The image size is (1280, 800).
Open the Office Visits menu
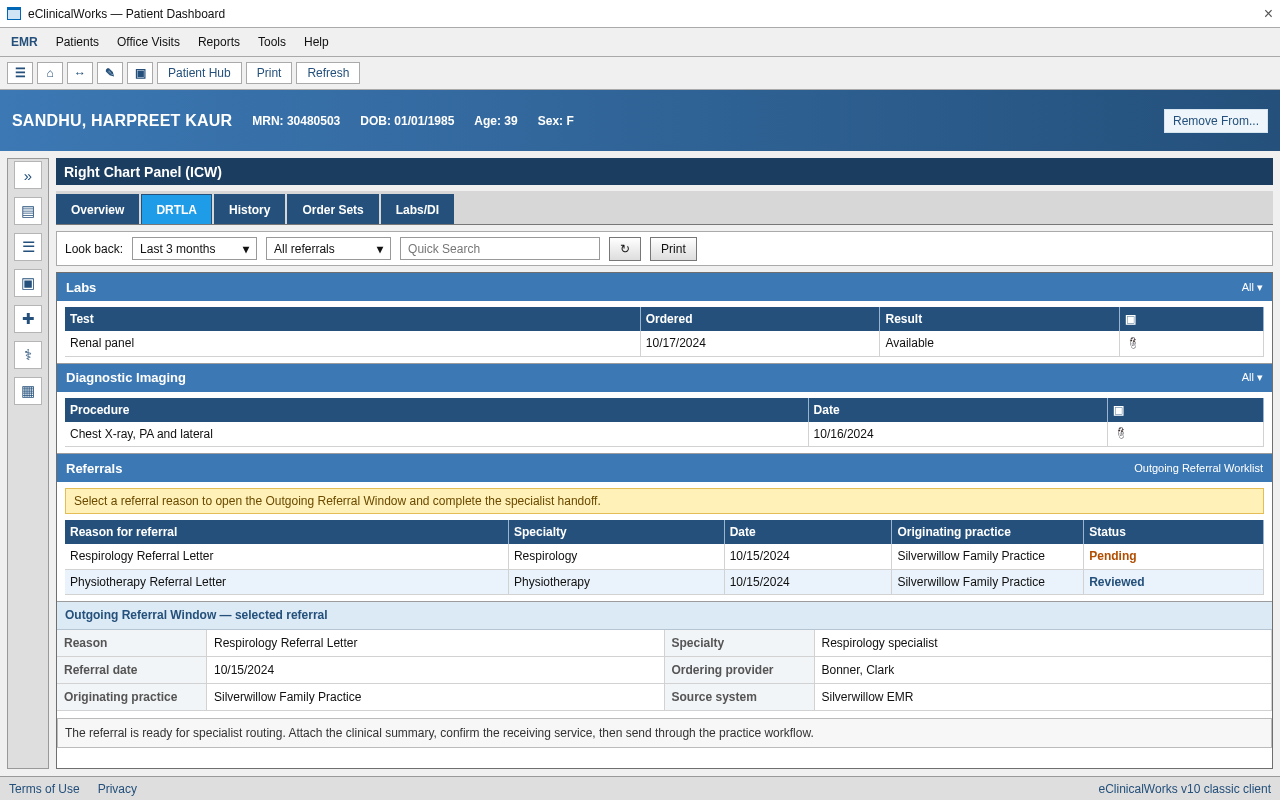pyautogui.click(x=148, y=42)
